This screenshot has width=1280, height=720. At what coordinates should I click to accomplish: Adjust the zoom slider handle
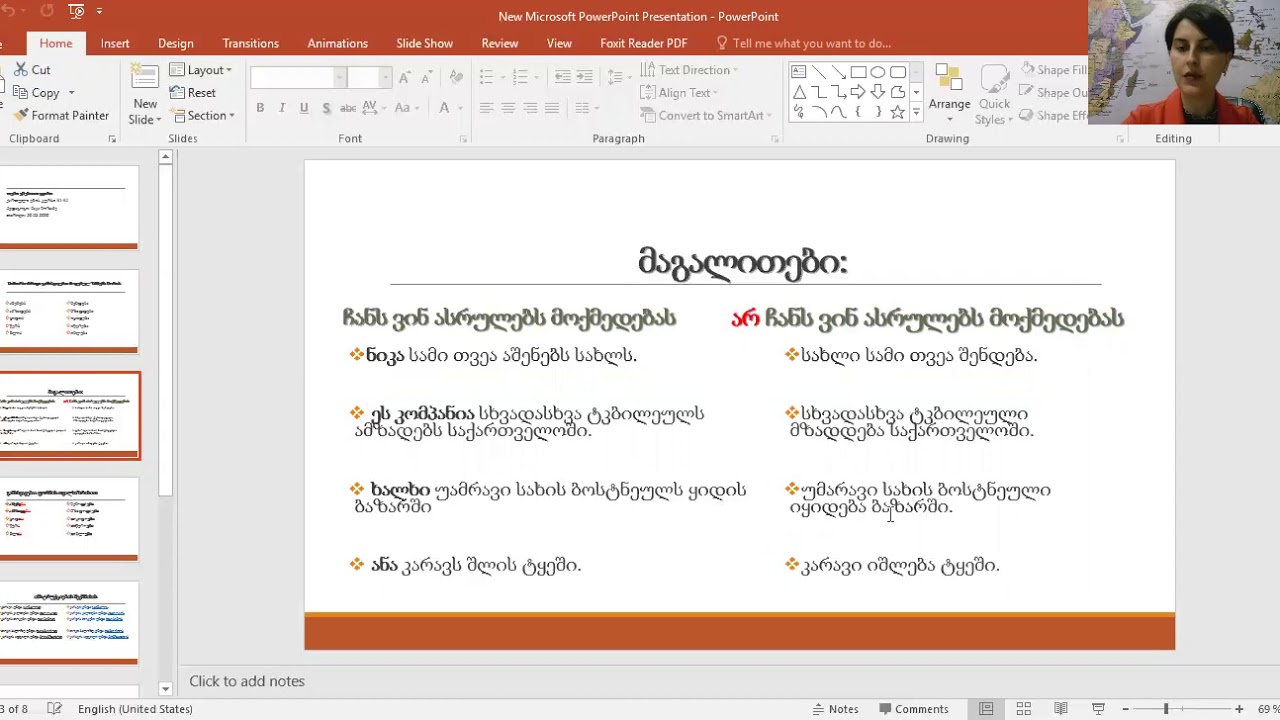tap(1165, 709)
